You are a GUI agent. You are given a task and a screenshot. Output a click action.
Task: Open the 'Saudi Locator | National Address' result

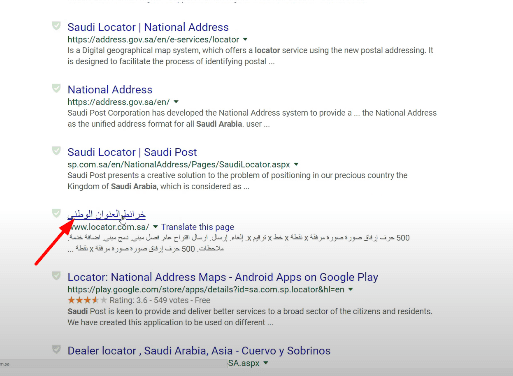pyautogui.click(x=148, y=27)
